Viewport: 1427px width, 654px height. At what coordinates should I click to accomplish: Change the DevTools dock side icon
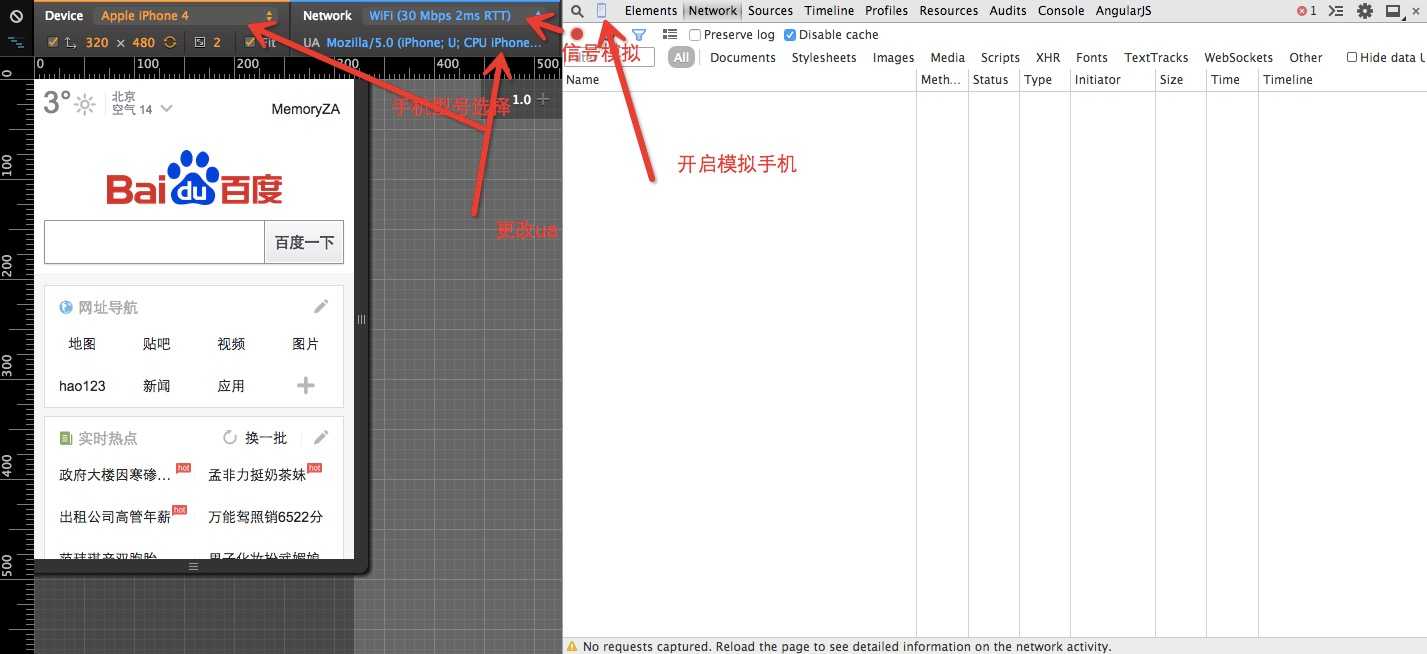[1394, 11]
